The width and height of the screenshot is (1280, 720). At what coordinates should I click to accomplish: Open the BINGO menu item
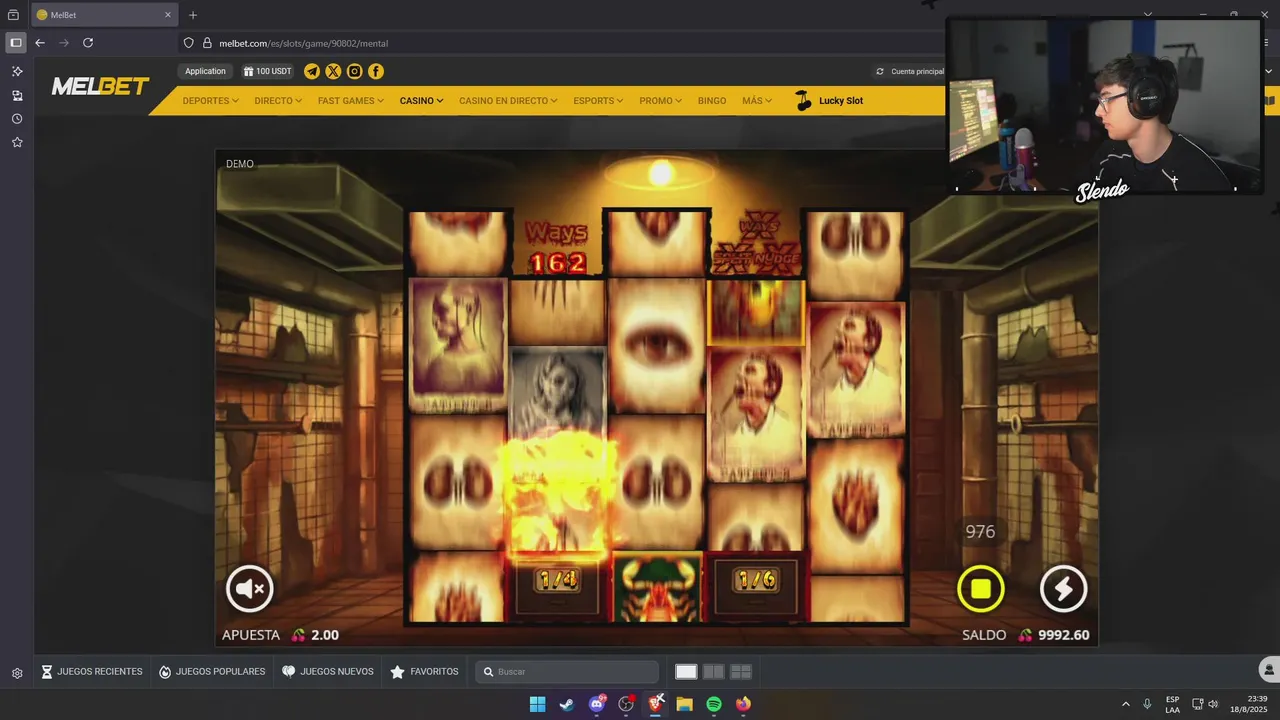712,101
